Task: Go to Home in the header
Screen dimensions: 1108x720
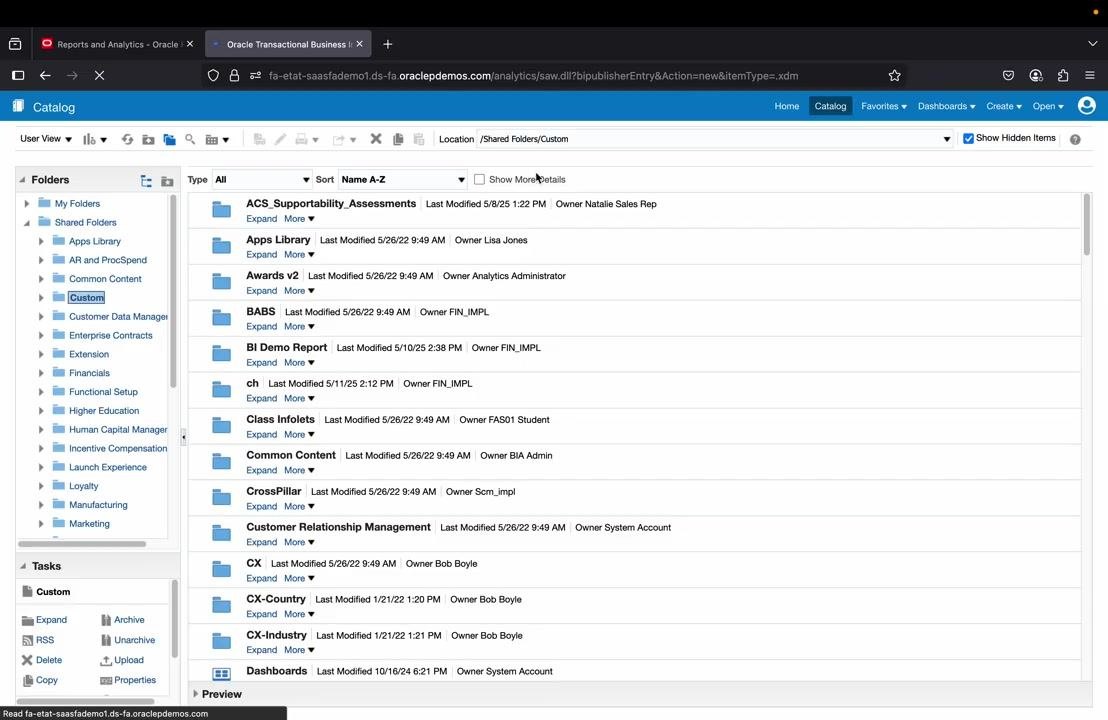Action: tap(786, 106)
